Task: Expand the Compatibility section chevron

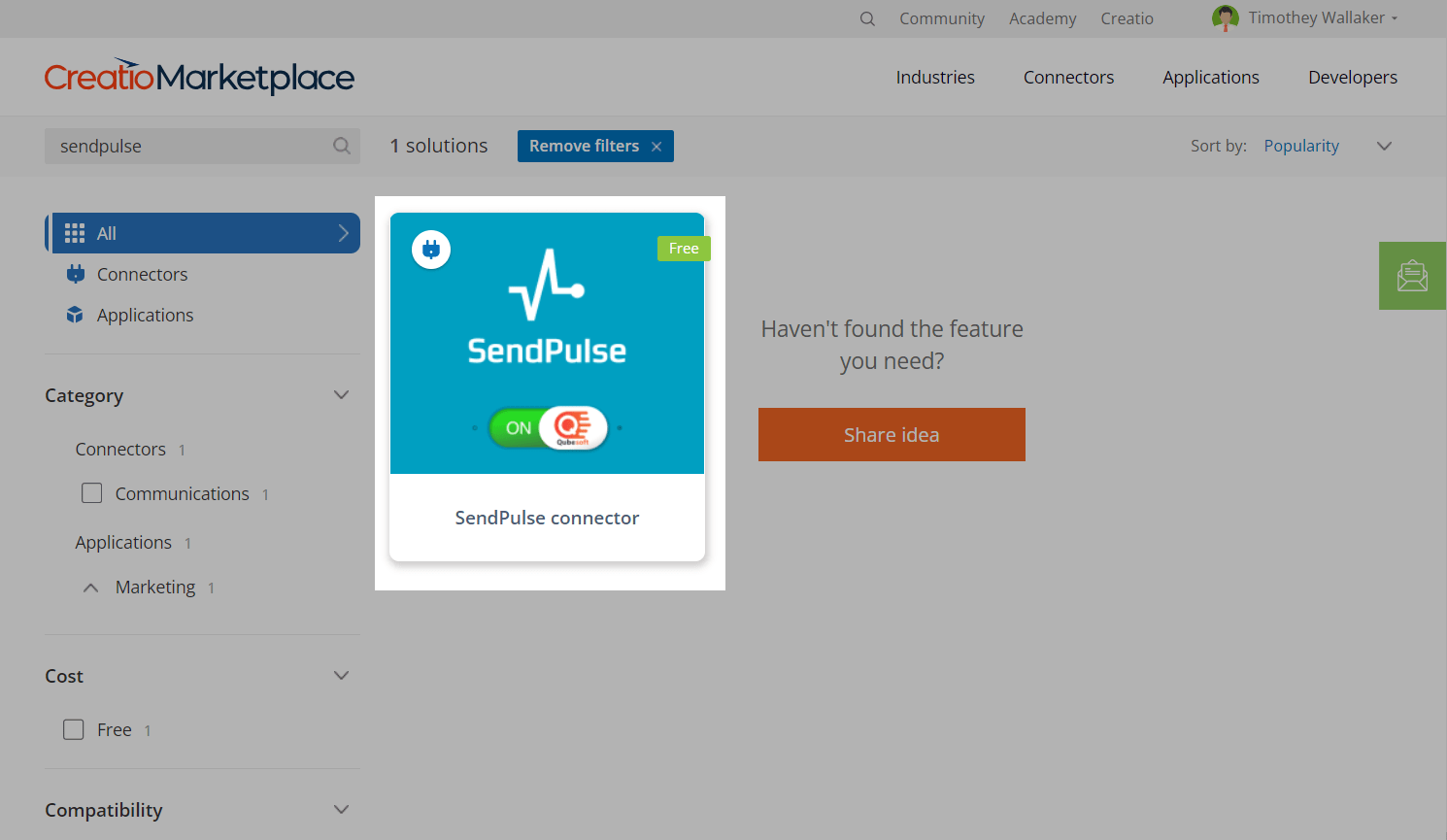Action: point(341,809)
